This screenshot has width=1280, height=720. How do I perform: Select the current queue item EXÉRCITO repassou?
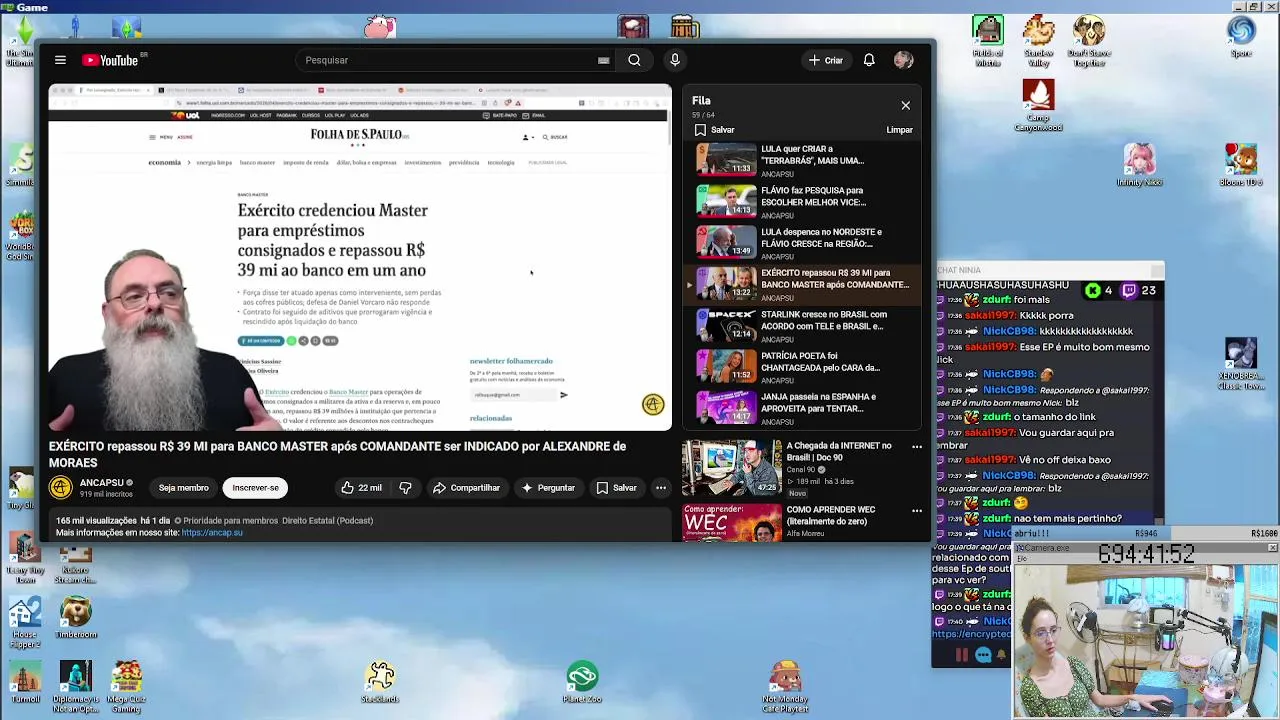(x=803, y=285)
